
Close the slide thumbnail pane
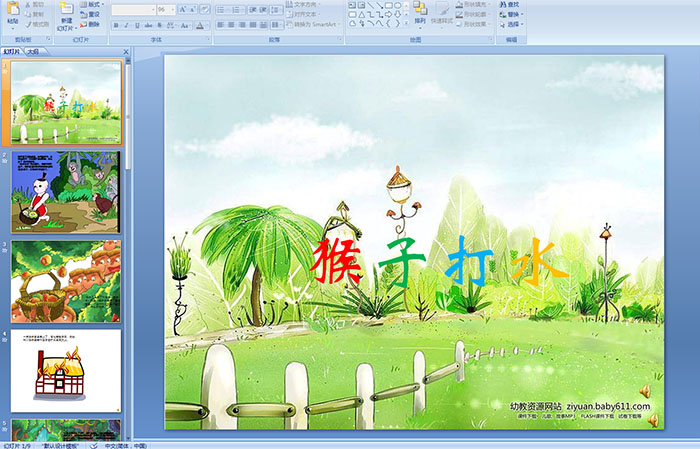pos(126,51)
